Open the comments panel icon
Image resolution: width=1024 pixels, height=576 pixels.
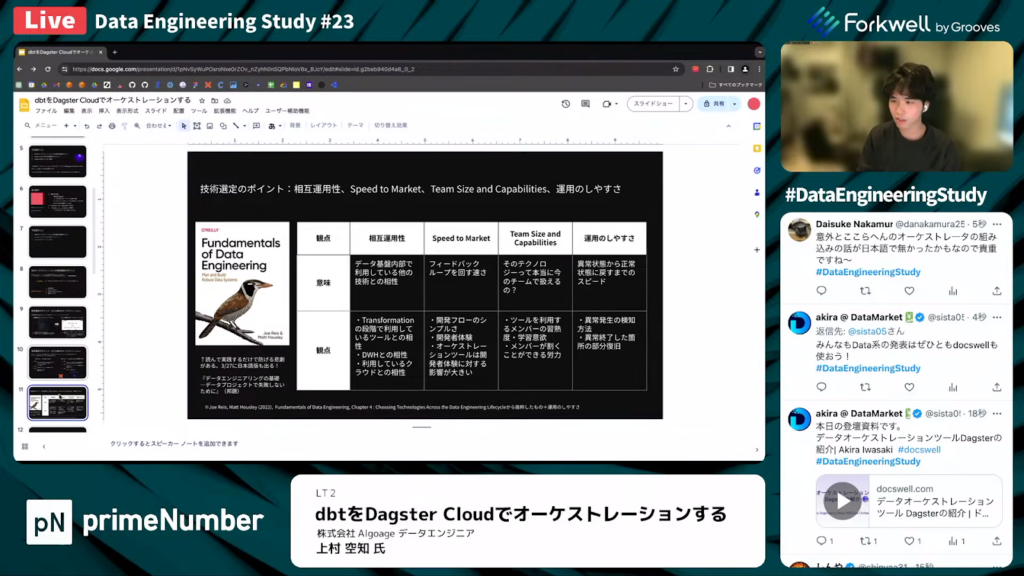point(586,104)
